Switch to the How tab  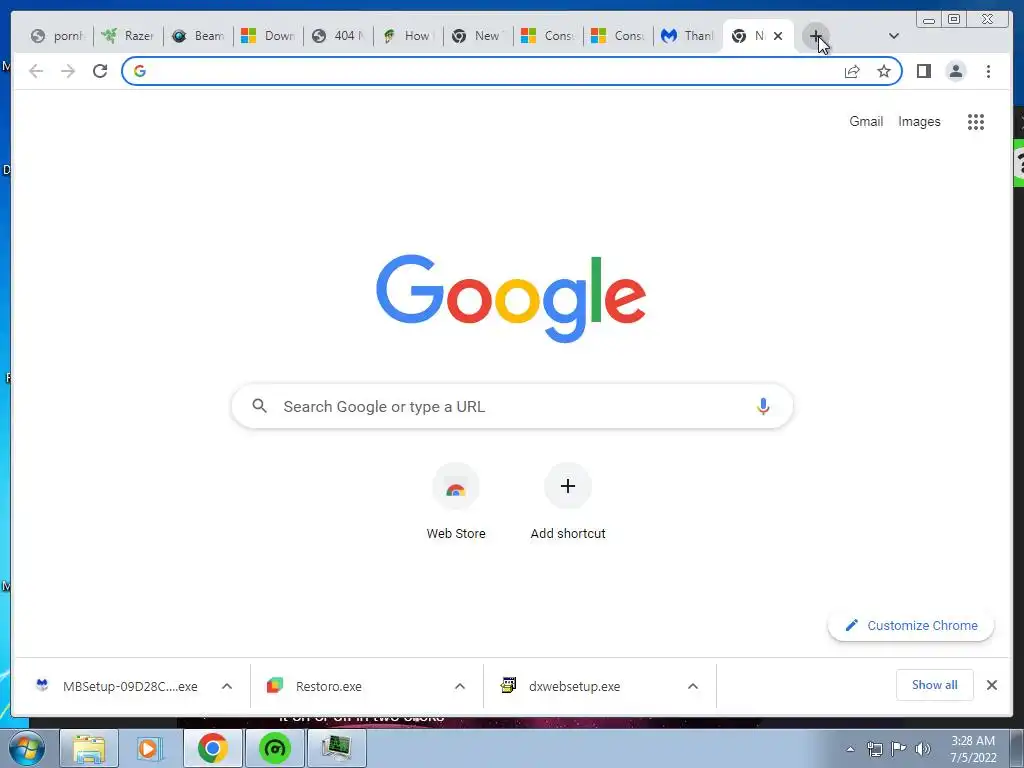[408, 36]
